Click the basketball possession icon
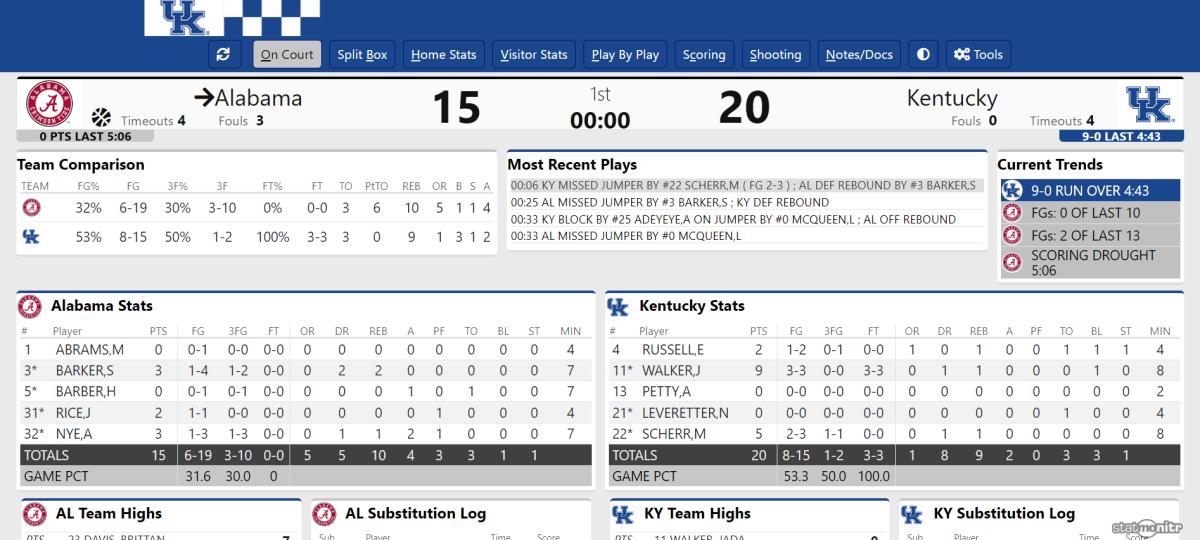The height and width of the screenshot is (540, 1200). coord(101,118)
